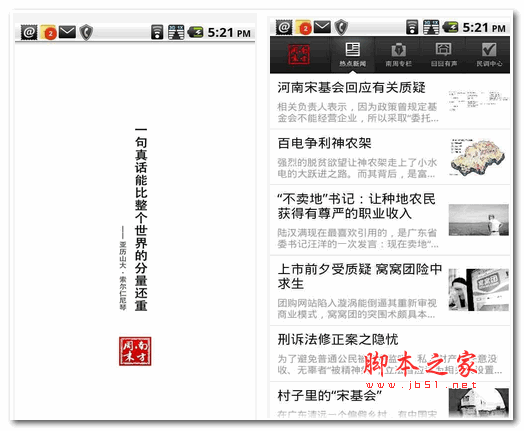Tap the farmer photo beside the "不卖地"书记 article
The image size is (524, 431).
(x=479, y=220)
